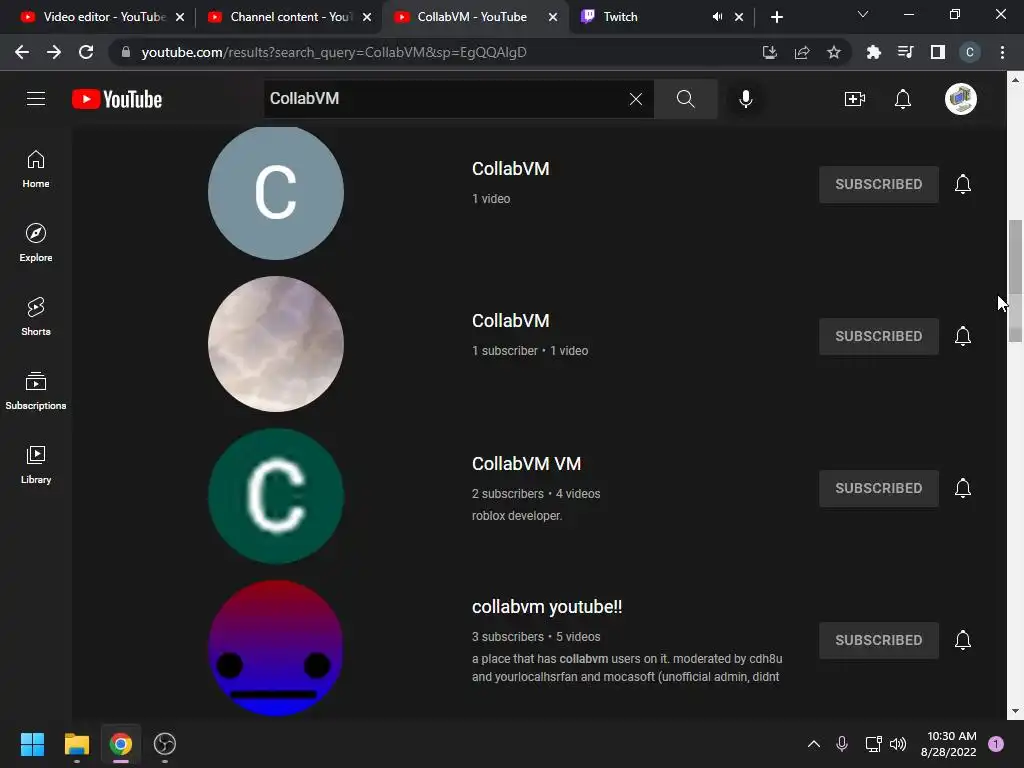Mute the Twitch tab audio icon
The width and height of the screenshot is (1024, 768).
point(717,17)
